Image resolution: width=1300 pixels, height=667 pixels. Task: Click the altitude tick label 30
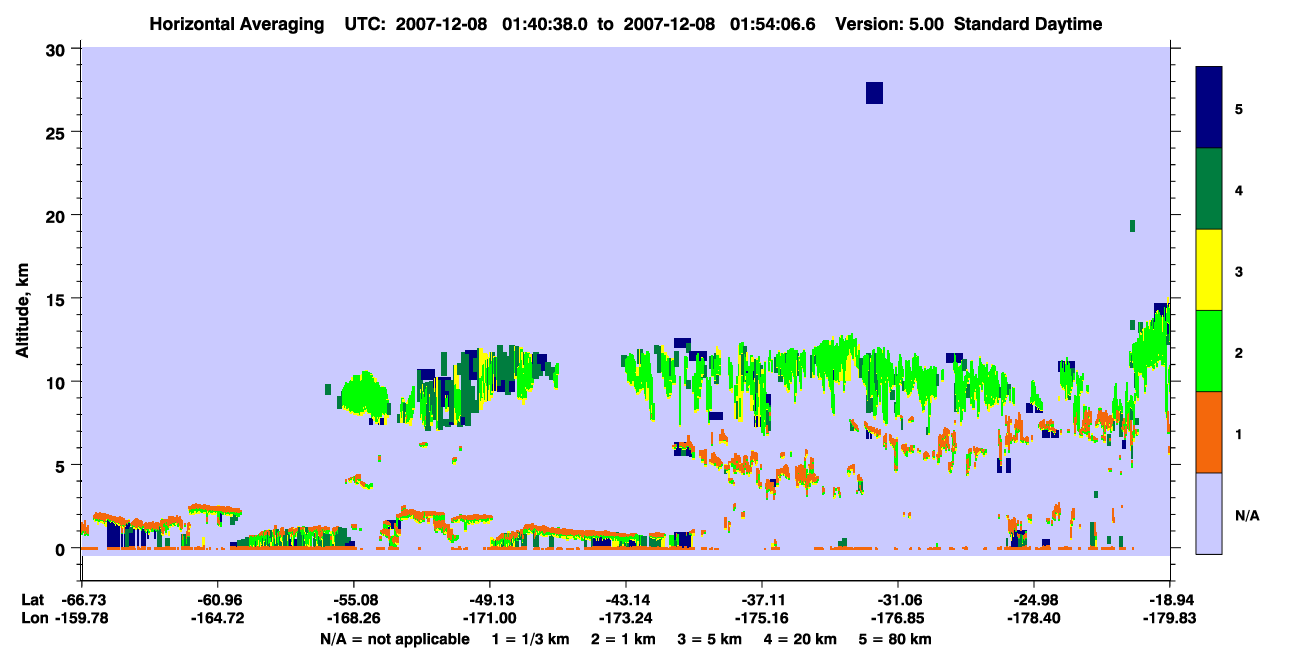tap(58, 49)
